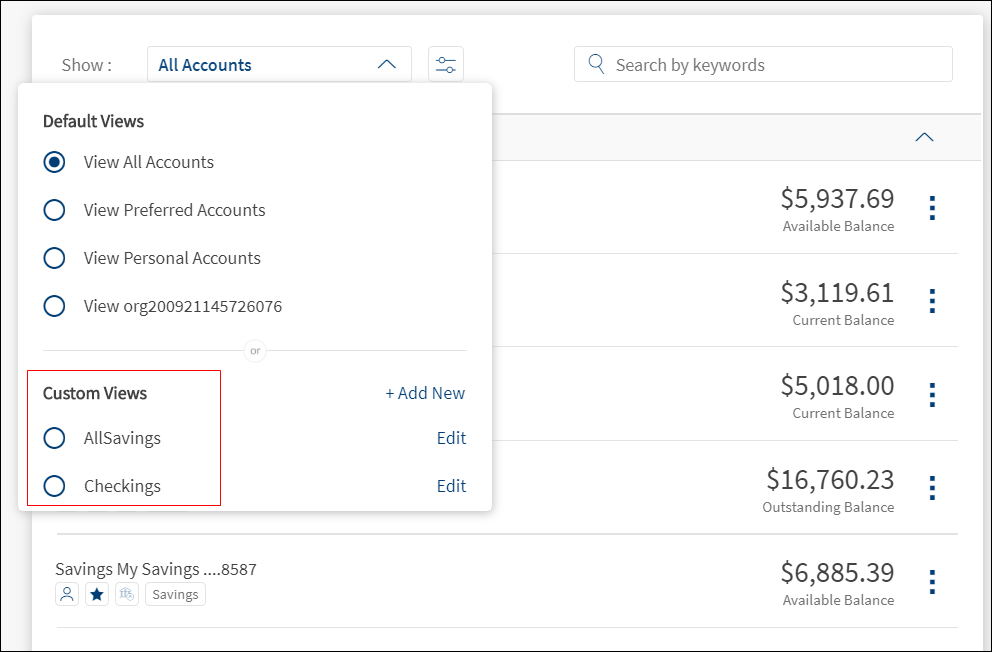Click the magnifying glass search icon
This screenshot has width=992, height=652.
pyautogui.click(x=596, y=65)
